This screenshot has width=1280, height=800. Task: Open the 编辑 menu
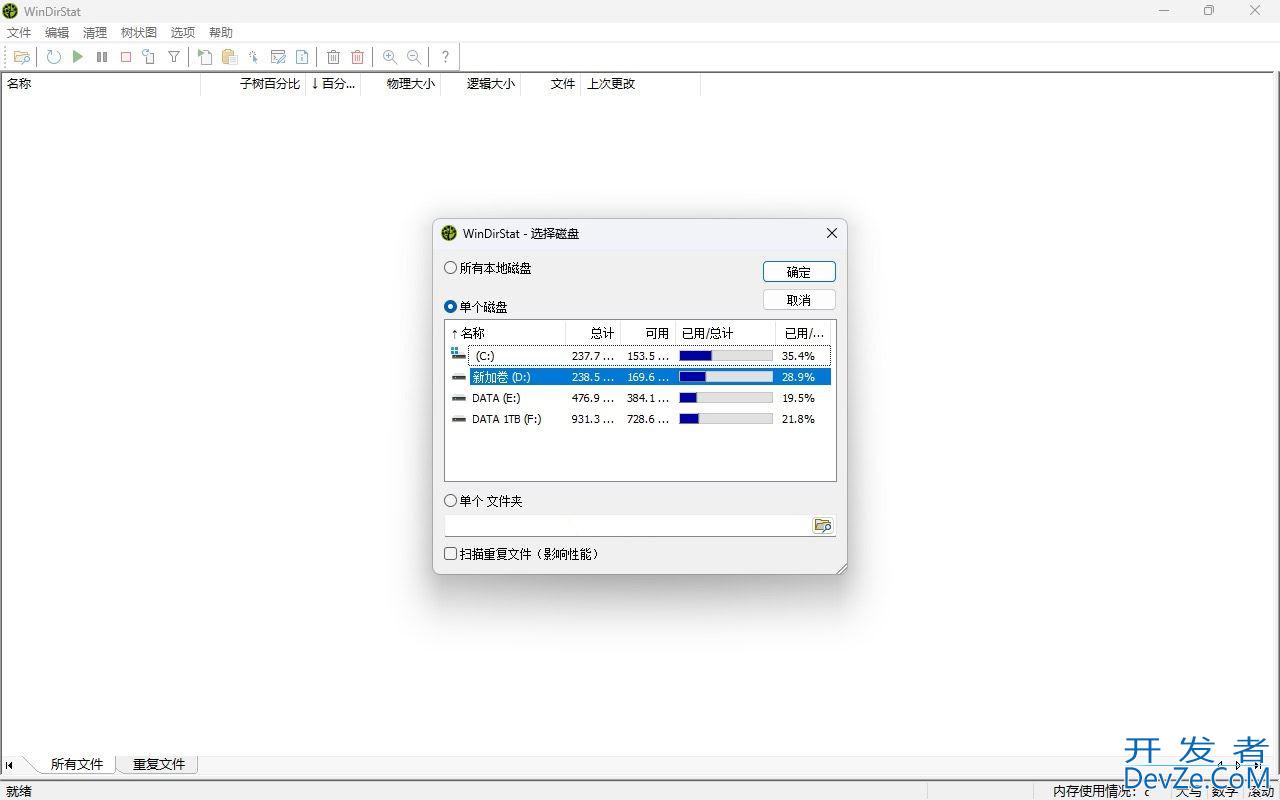(57, 32)
